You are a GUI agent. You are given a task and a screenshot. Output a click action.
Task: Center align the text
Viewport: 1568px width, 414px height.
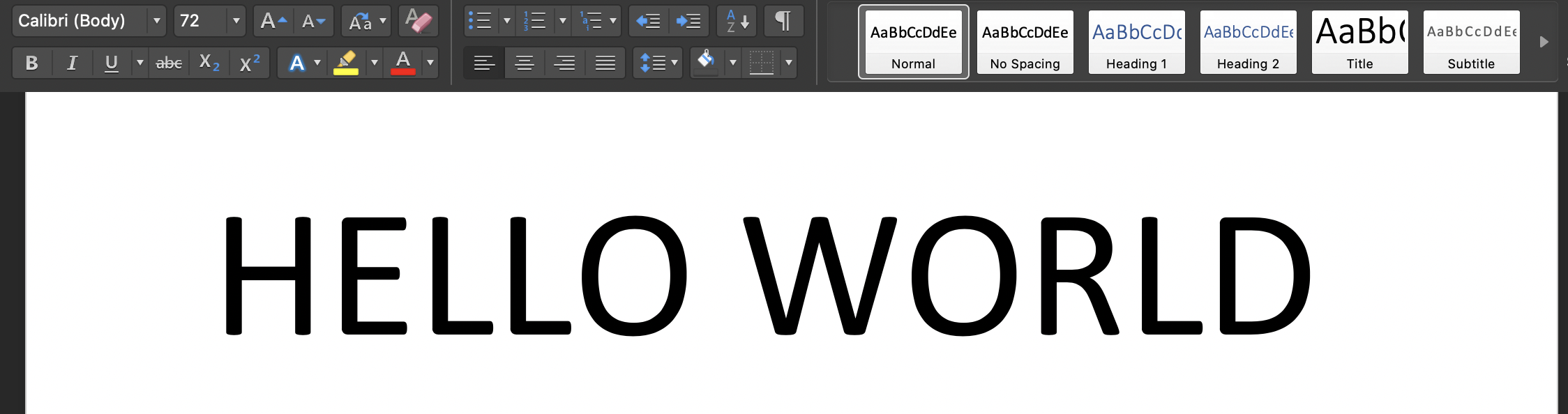tap(524, 63)
